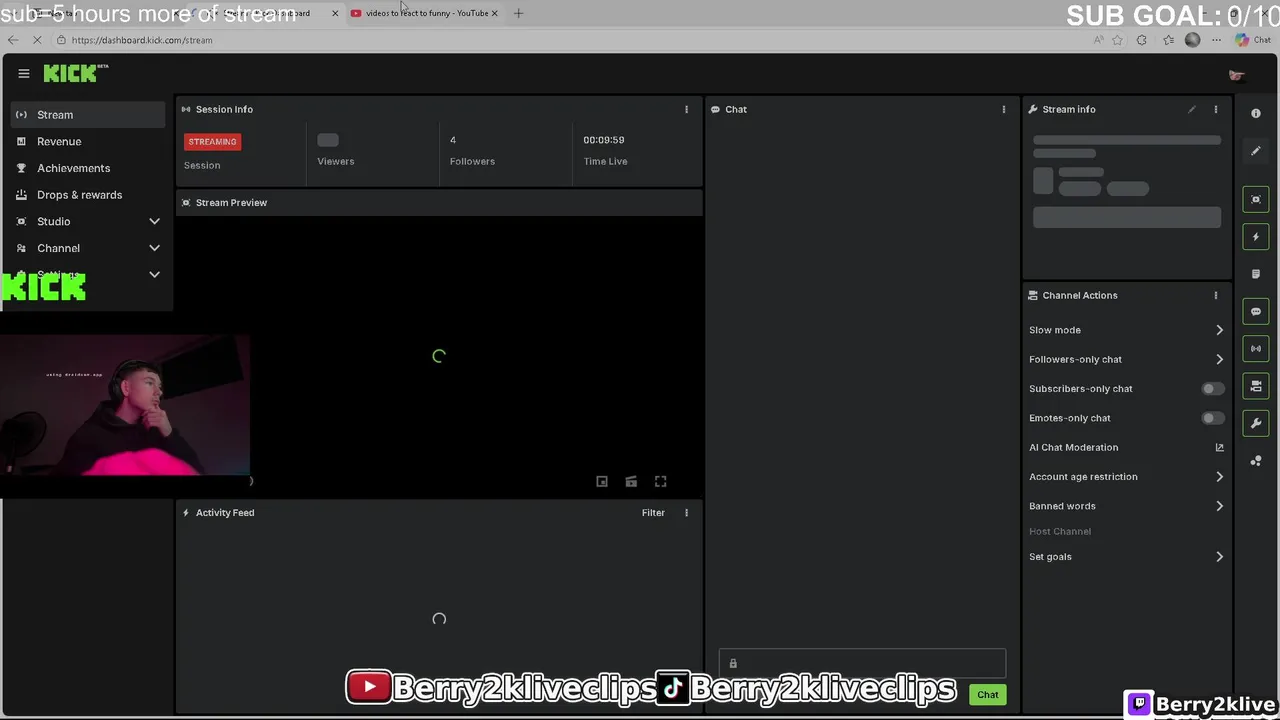
Task: Click the disabled Host Channel text
Action: (1060, 531)
